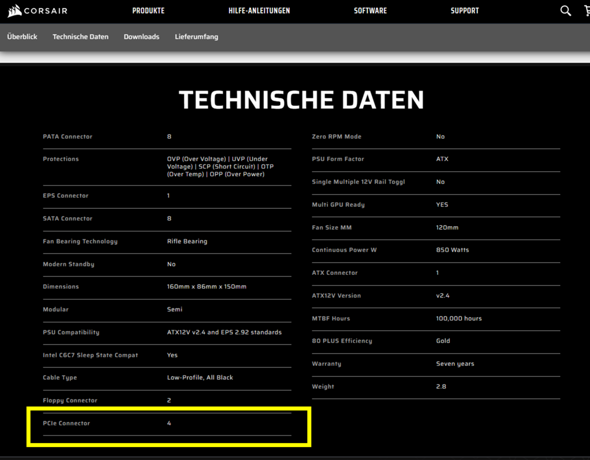Select the Dimensions label
Image resolution: width=590 pixels, height=460 pixels.
(x=61, y=287)
